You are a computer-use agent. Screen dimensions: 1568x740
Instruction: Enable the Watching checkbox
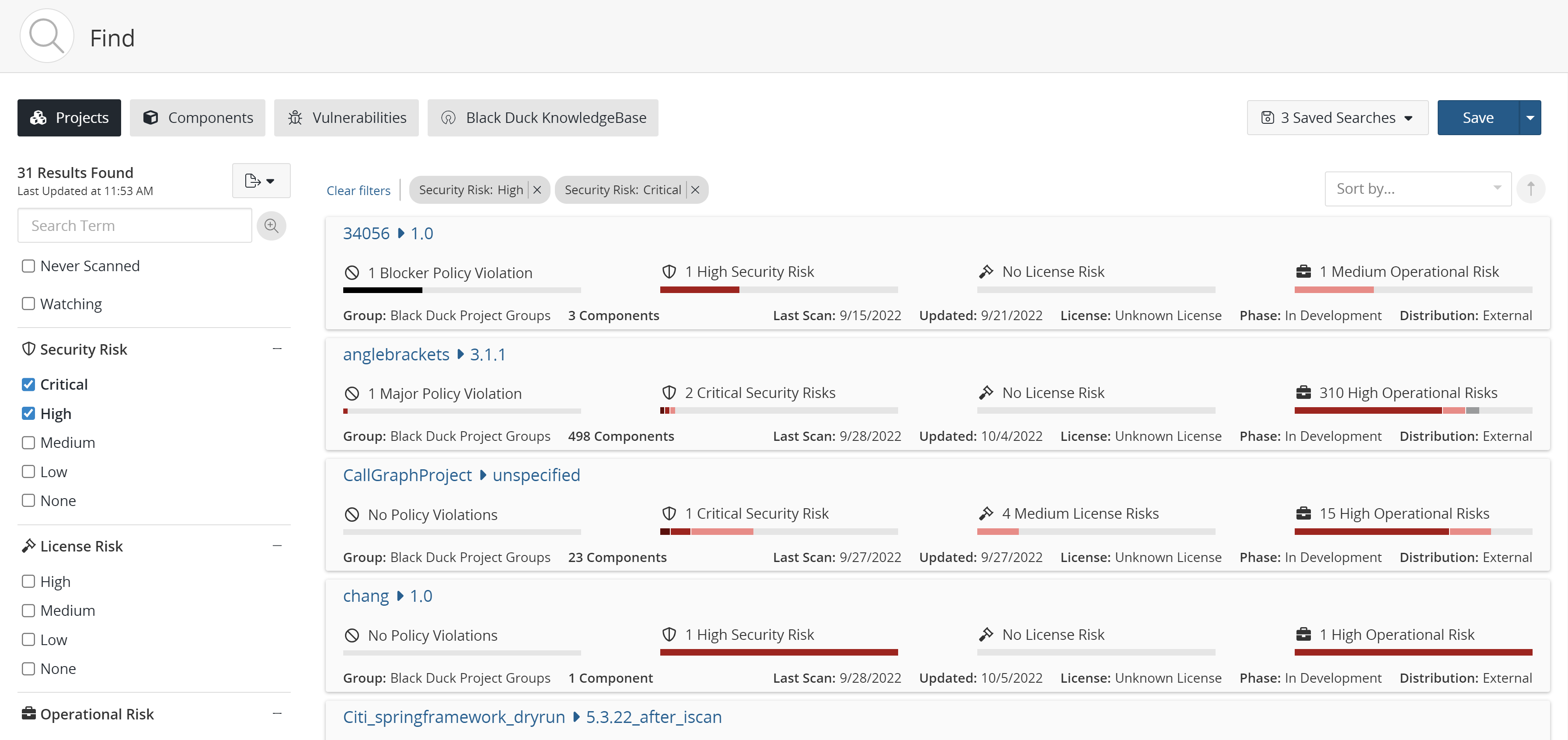point(28,304)
